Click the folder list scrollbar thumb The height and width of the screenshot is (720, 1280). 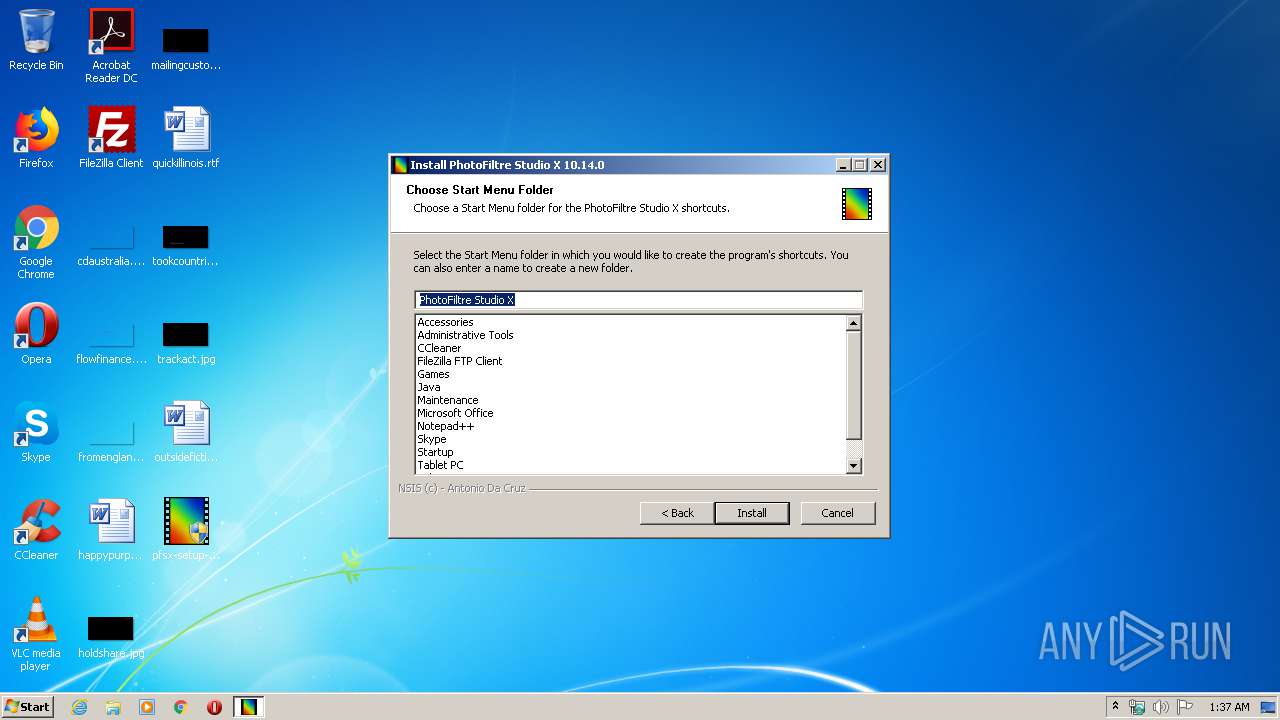click(853, 385)
